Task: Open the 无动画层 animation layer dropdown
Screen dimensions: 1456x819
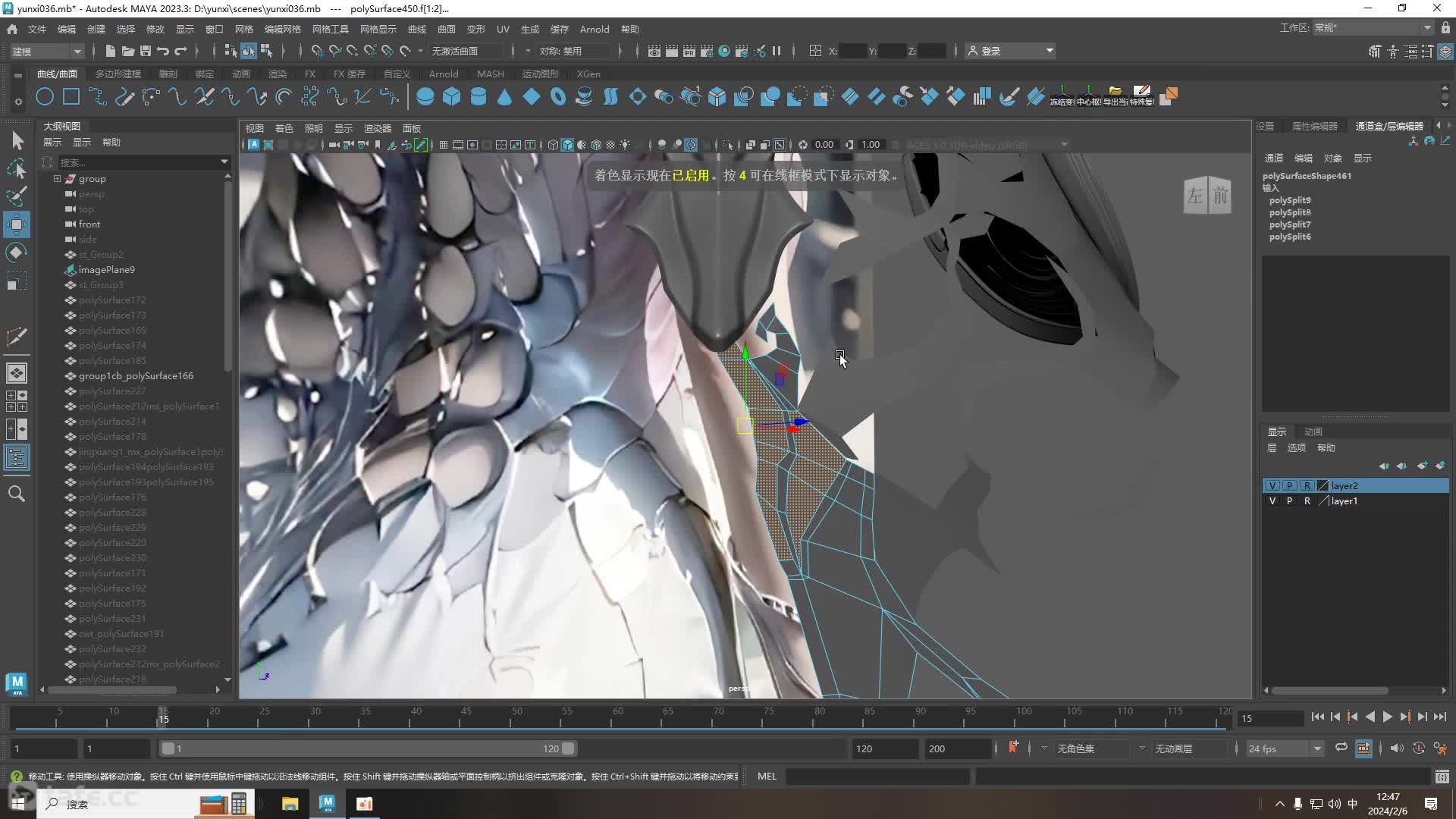Action: [x=1142, y=748]
